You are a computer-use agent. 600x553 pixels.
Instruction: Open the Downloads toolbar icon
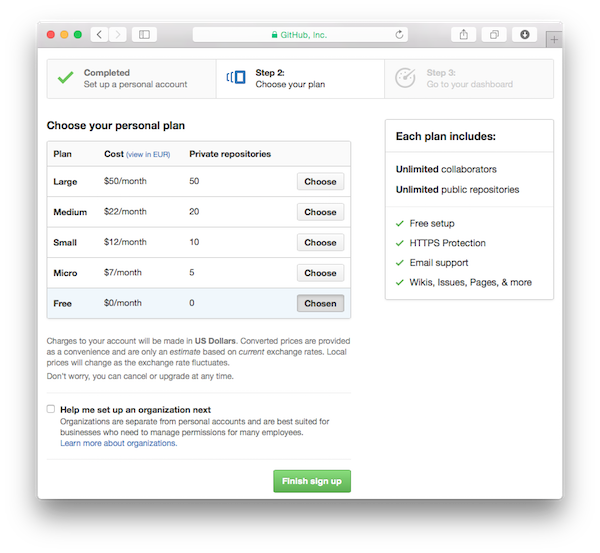click(x=525, y=34)
